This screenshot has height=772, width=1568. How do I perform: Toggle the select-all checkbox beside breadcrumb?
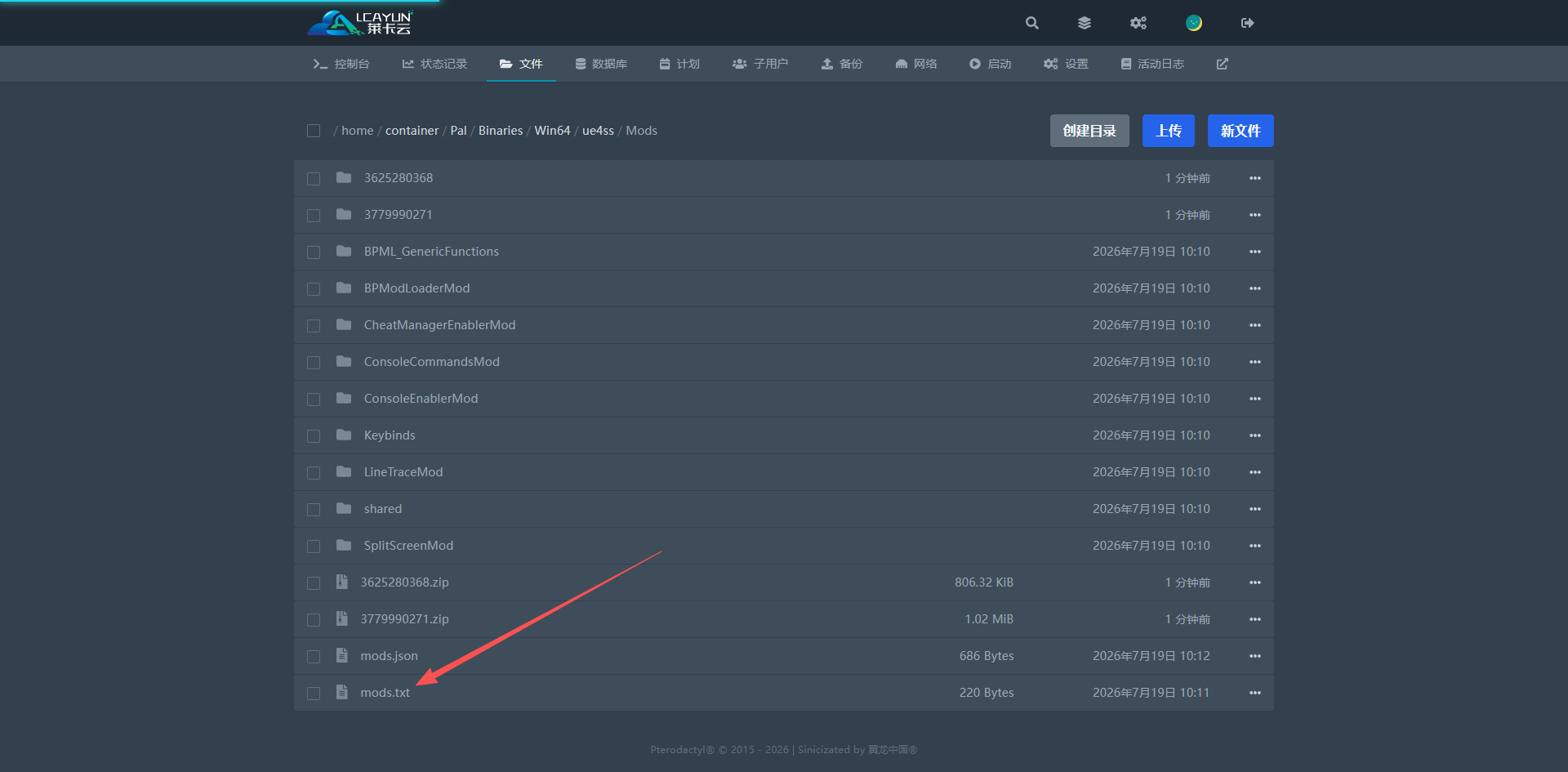point(314,131)
